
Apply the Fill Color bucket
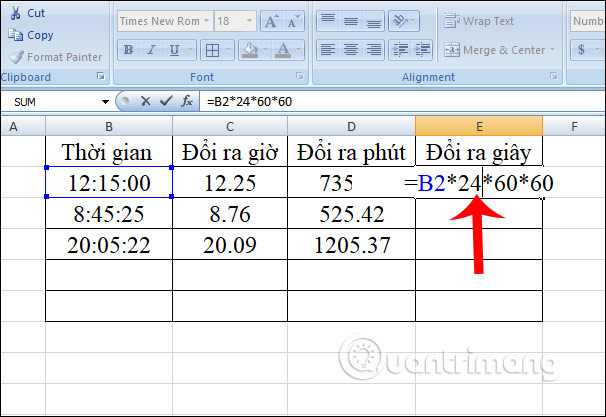[x=250, y=50]
